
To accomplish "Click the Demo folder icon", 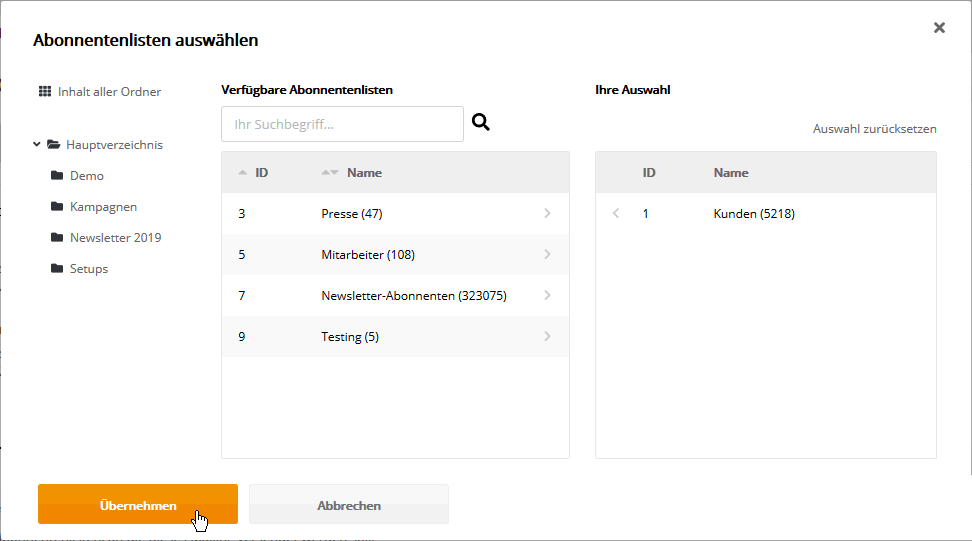I will pos(57,175).
